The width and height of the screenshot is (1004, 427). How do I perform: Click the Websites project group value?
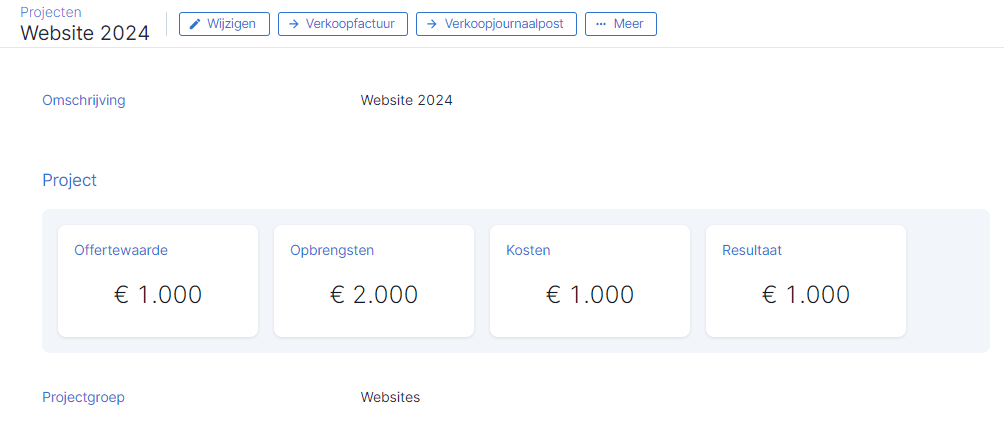(x=390, y=398)
